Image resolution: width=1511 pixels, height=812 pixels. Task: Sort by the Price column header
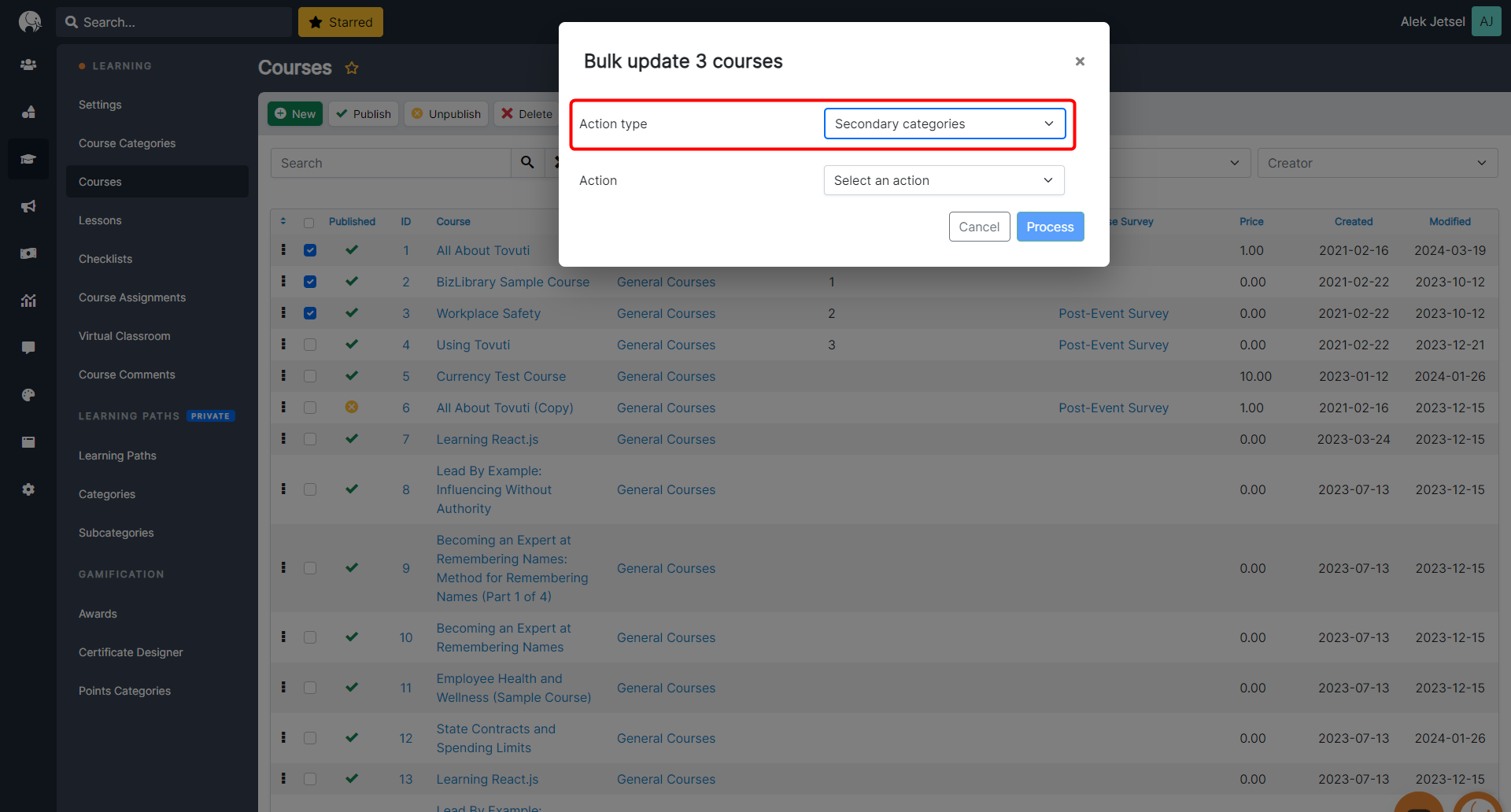point(1251,221)
